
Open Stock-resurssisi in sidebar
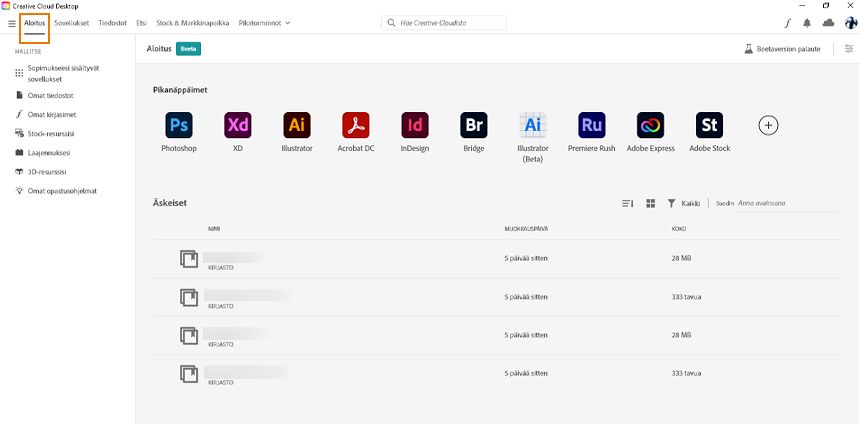tap(44, 133)
